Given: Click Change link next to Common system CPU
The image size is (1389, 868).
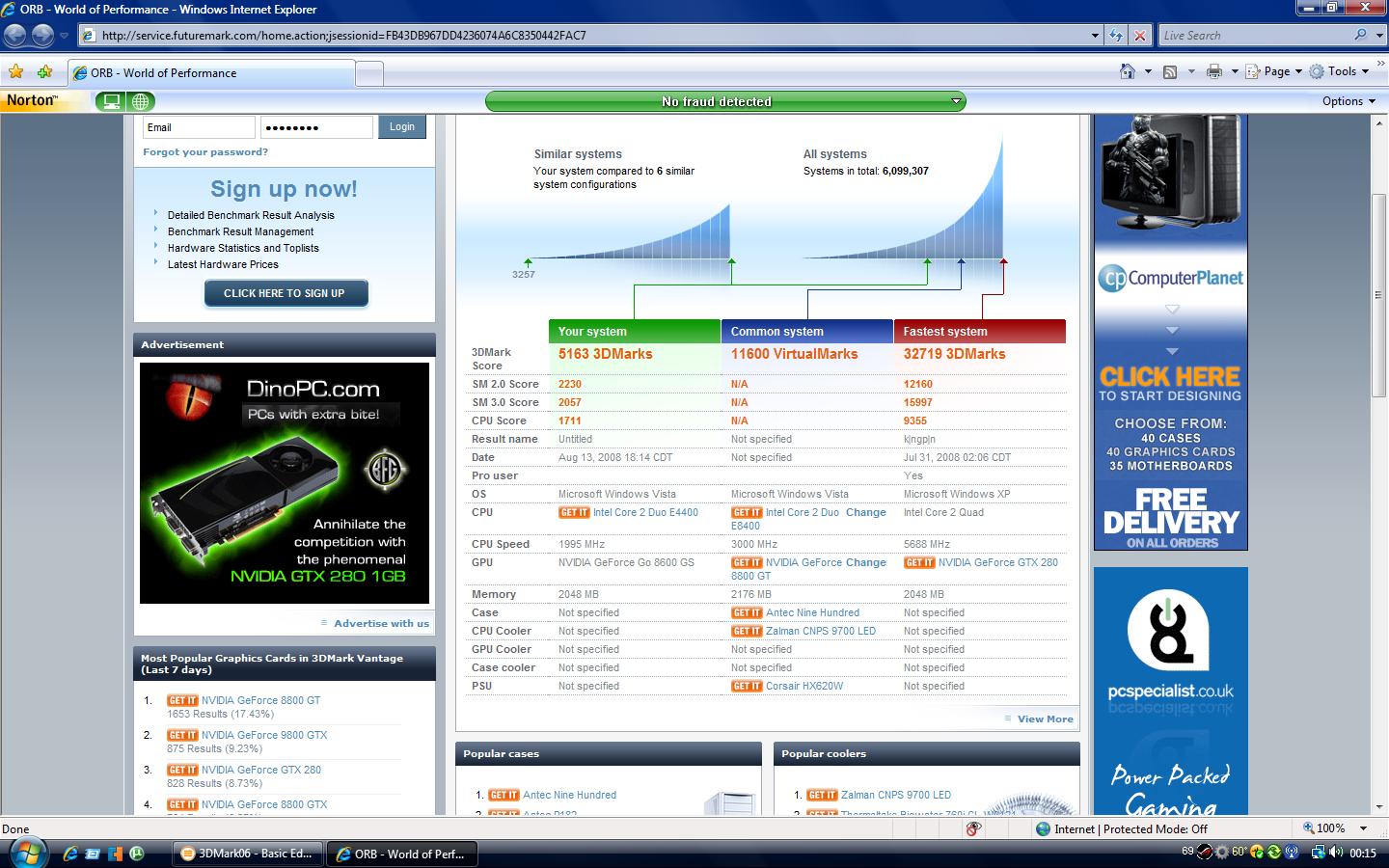Looking at the screenshot, I should tap(865, 513).
